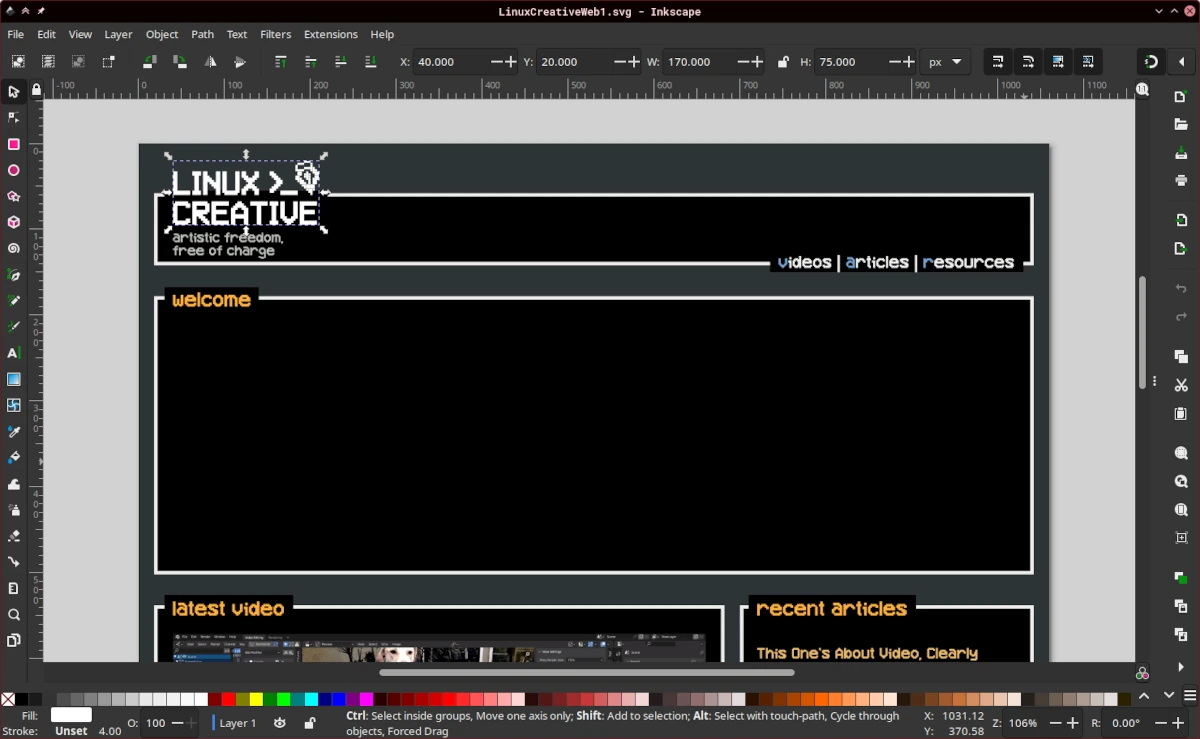
Task: Click the Deselect icon in toolbar
Action: click(x=78, y=62)
